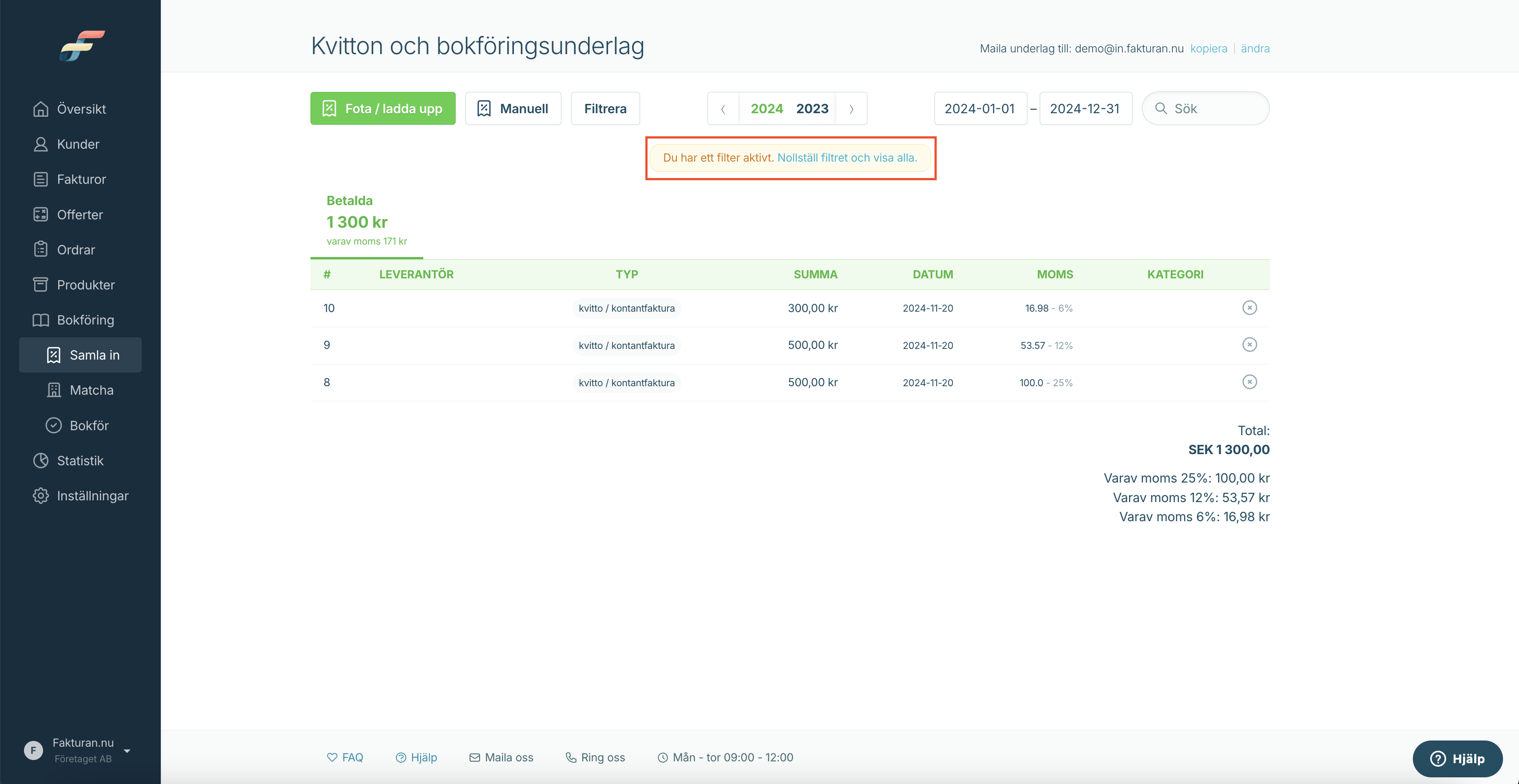Image resolution: width=1519 pixels, height=784 pixels.
Task: Open Kunder from the person icon
Action: coord(41,144)
